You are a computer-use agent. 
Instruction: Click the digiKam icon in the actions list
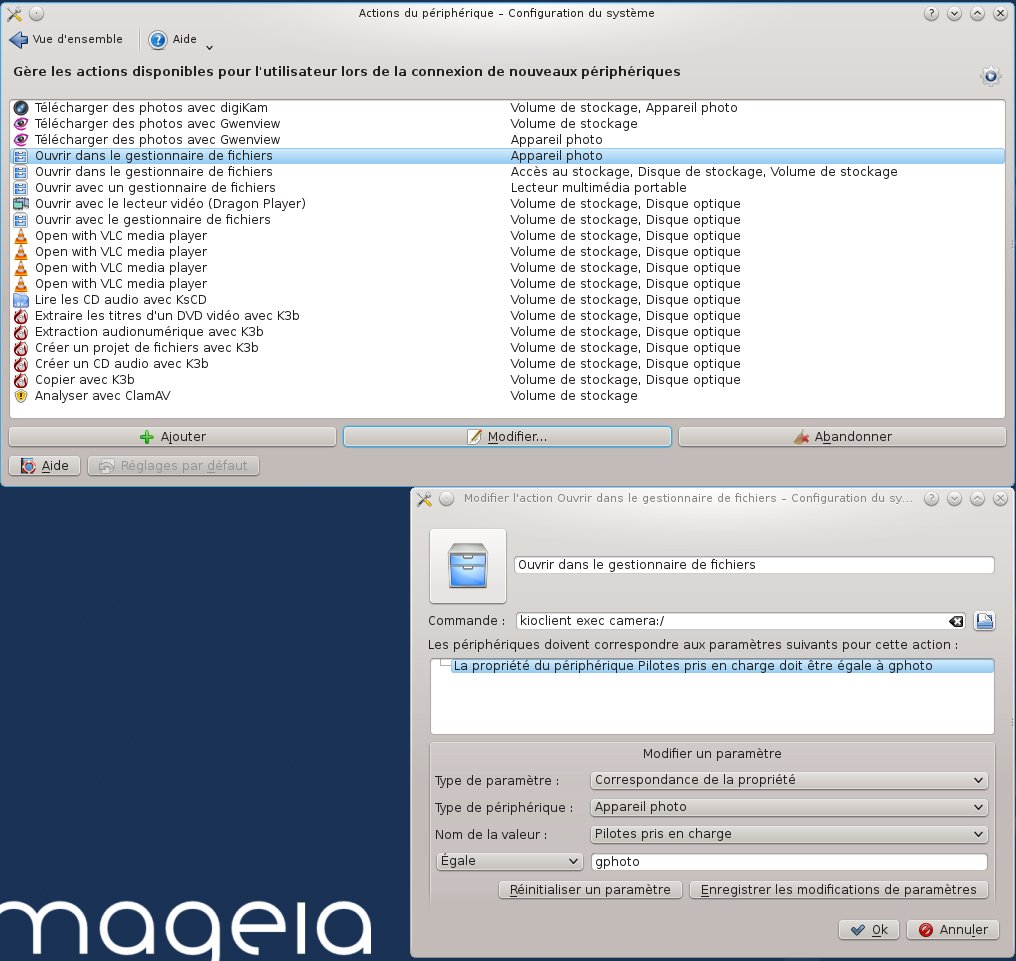21,108
